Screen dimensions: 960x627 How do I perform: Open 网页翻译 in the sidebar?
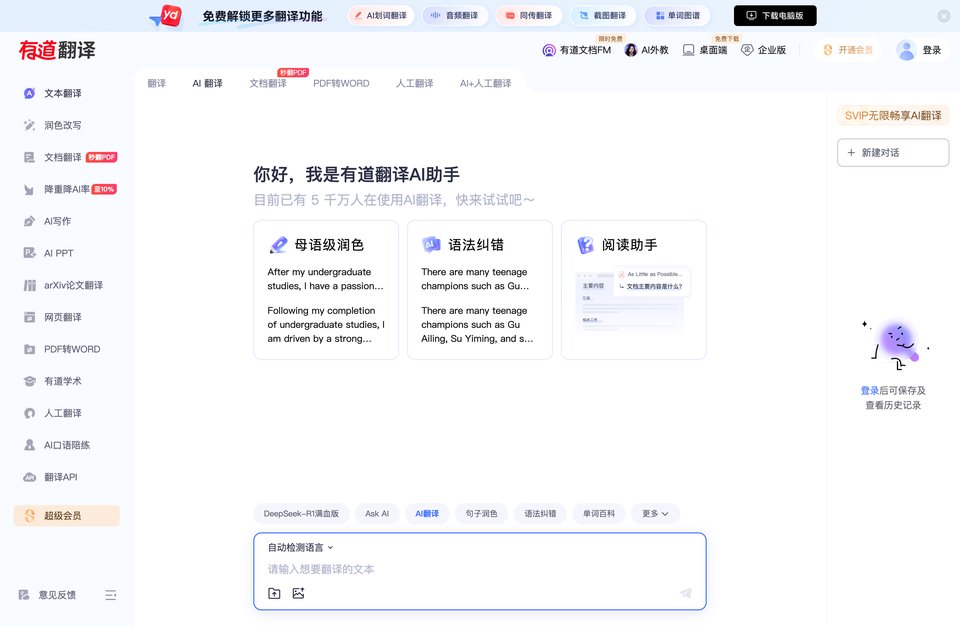pyautogui.click(x=53, y=317)
